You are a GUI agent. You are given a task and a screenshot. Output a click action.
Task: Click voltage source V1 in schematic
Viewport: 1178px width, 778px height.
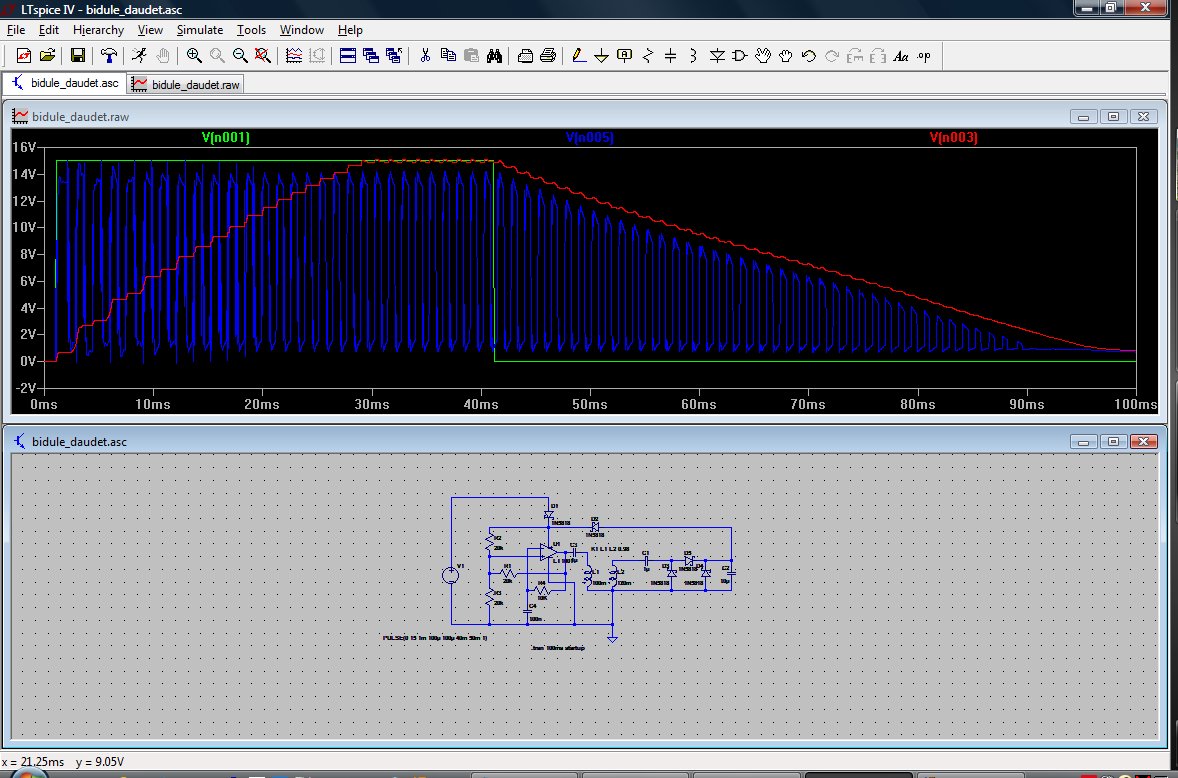tap(451, 575)
